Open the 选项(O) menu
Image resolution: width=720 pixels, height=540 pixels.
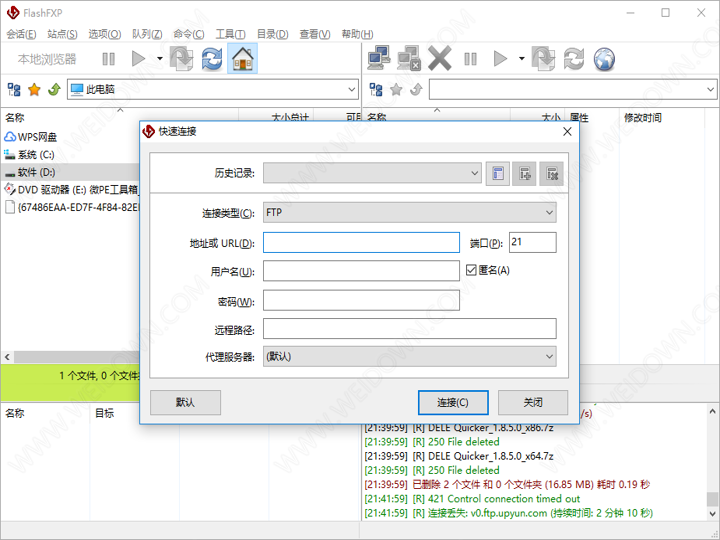105,34
